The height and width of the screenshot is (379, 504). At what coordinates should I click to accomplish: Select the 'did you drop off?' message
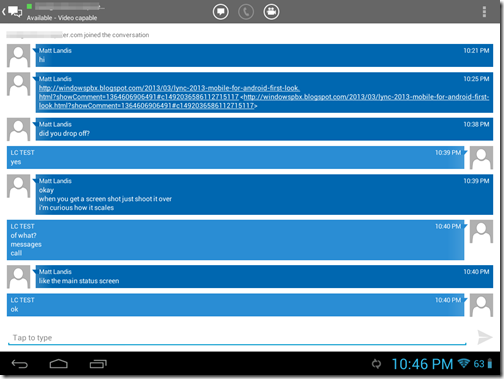click(64, 133)
